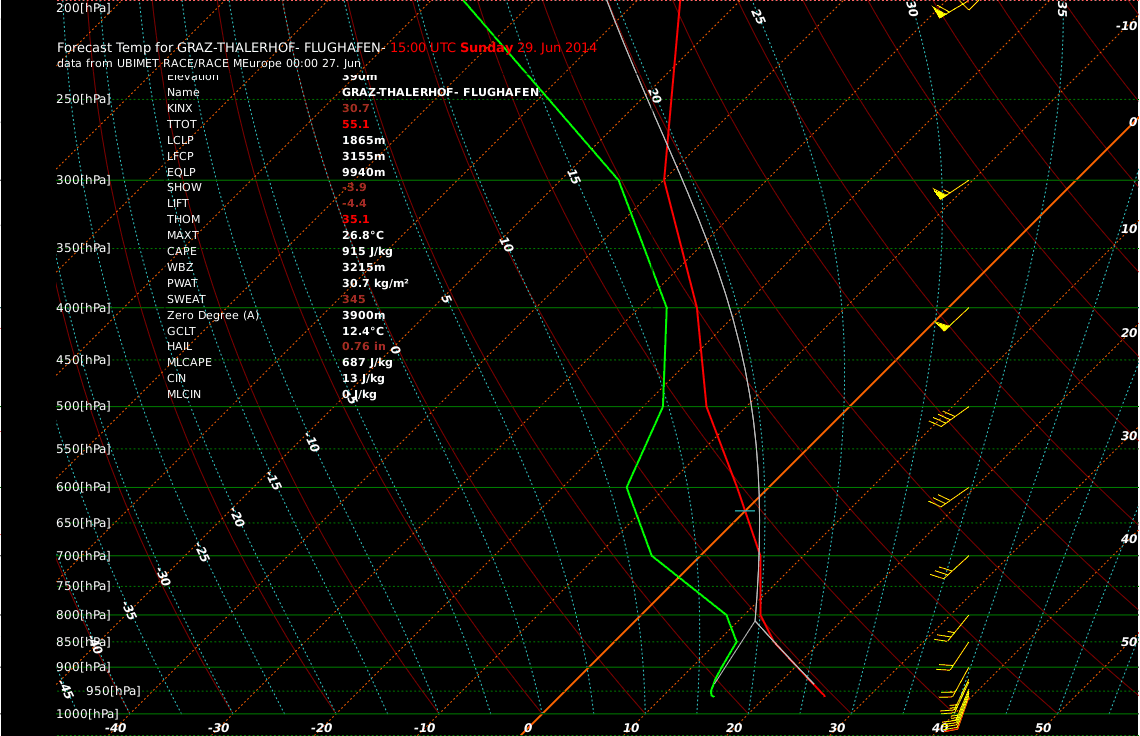Click the 500[hPa] pressure label
The width and height of the screenshot is (1140, 736).
click(x=84, y=406)
